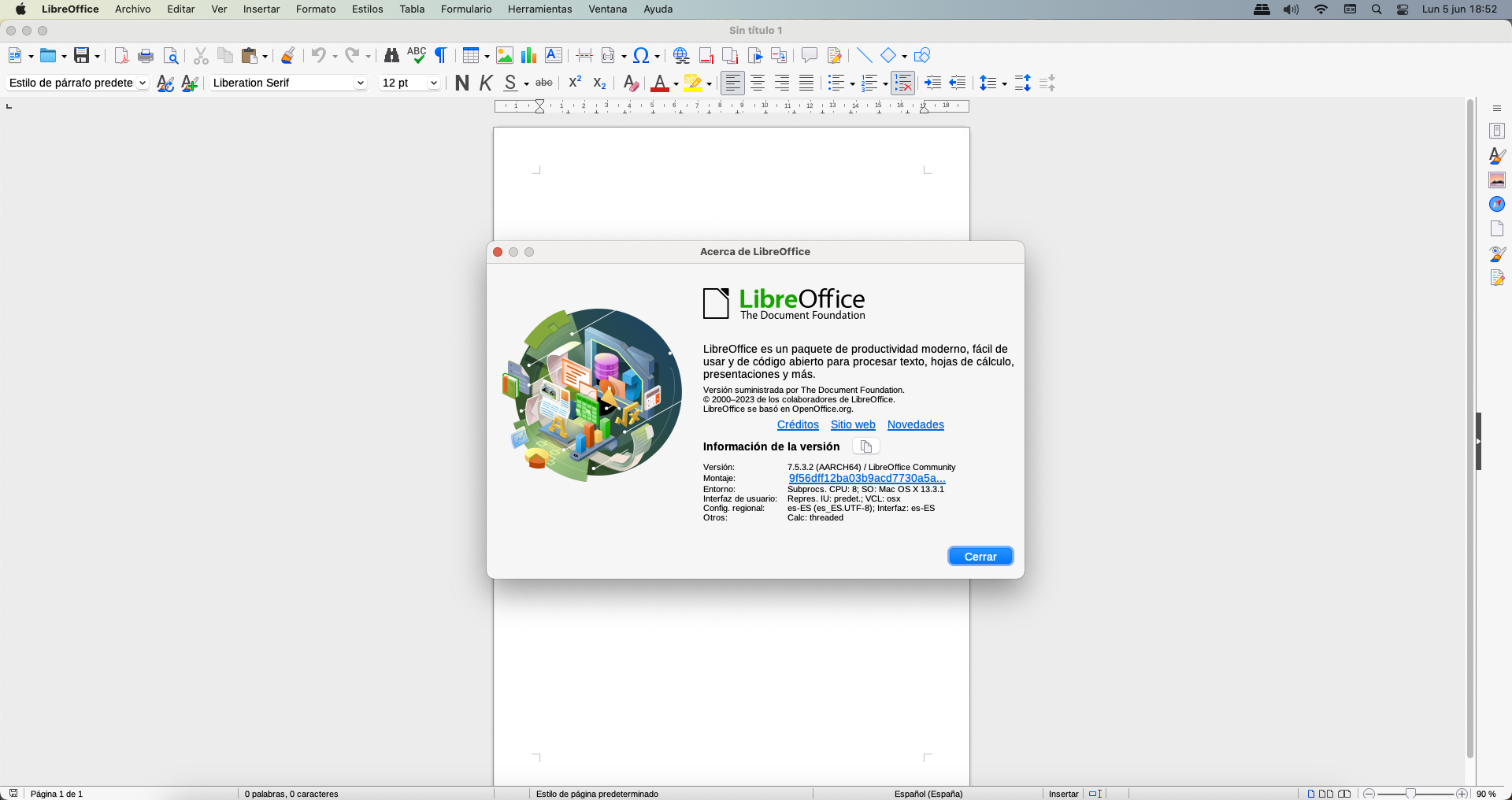Expand font color dropdown arrow
The image size is (1512, 800).
[x=676, y=83]
